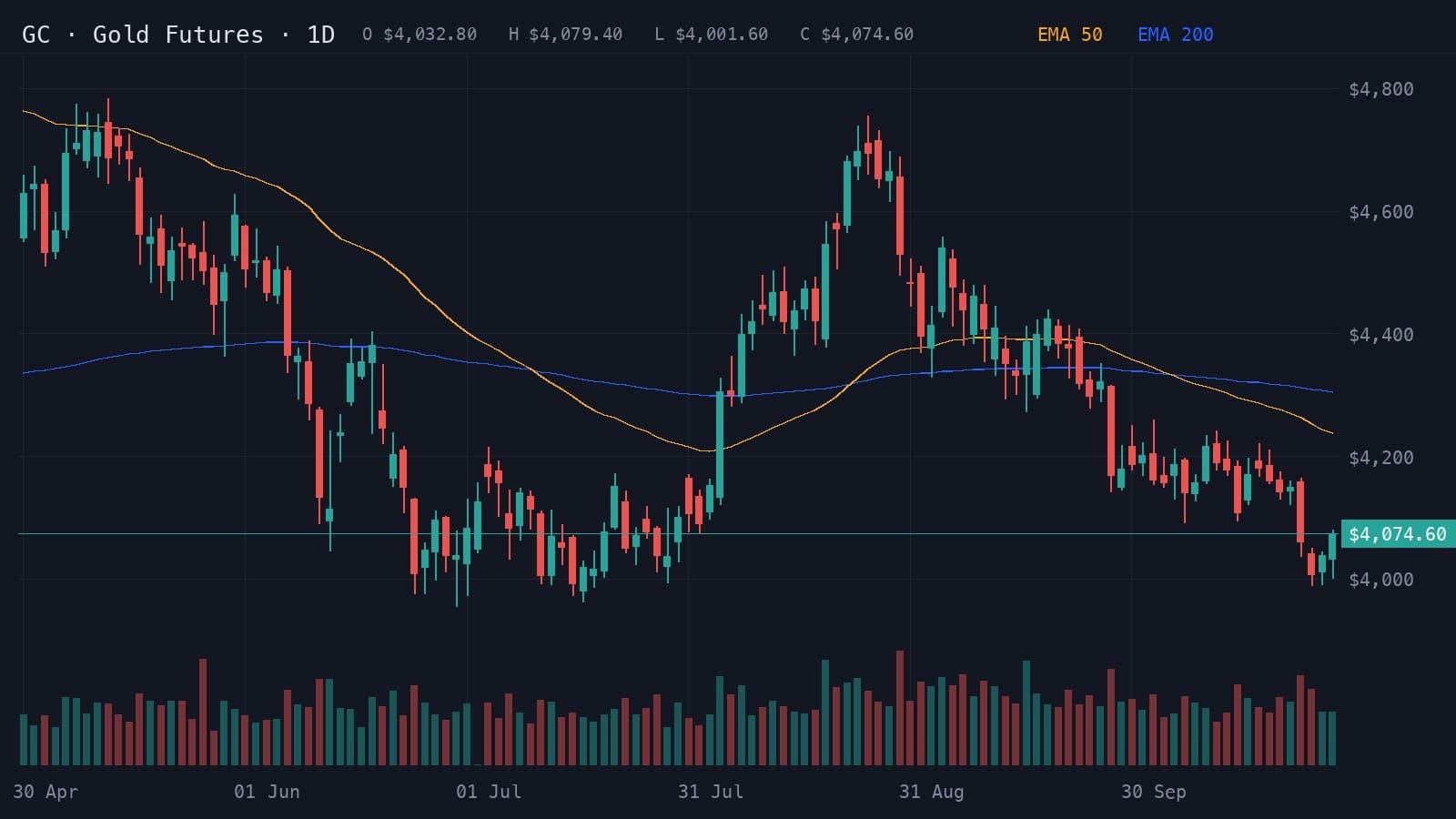Click the close price value $4,074.60 in header

point(867,35)
